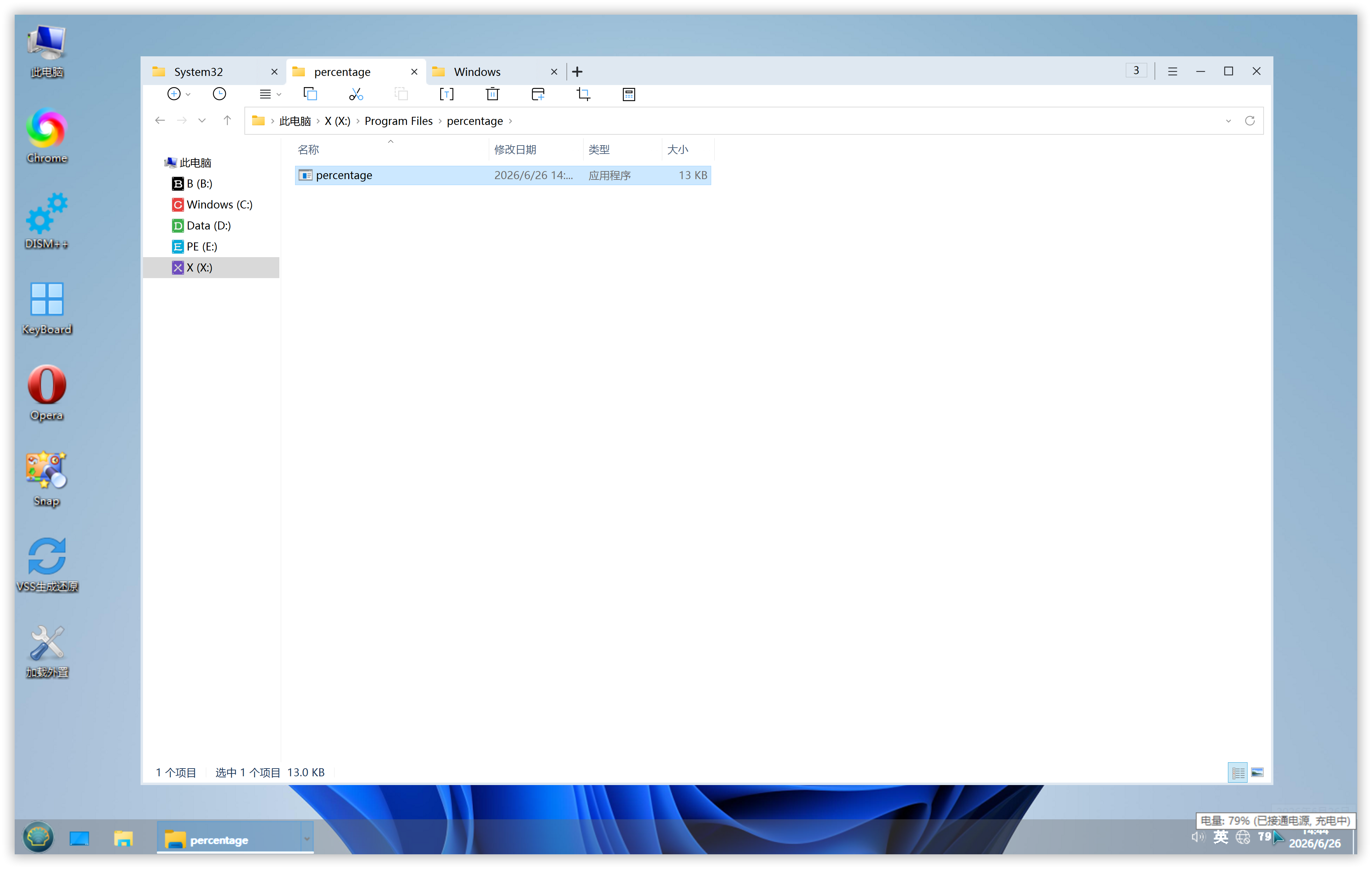Click the view layout lines toolbar icon

[x=265, y=94]
